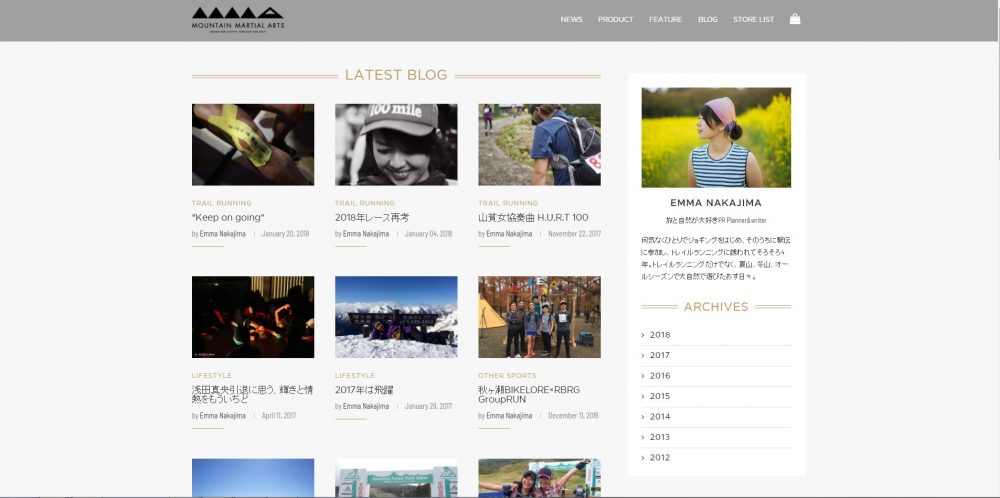Select FEATURE in the navigation bar
Screen dimensions: 1000x498
pos(665,19)
